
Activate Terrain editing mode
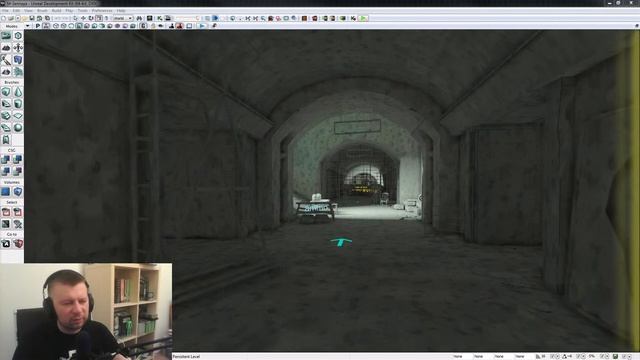[x=6, y=48]
